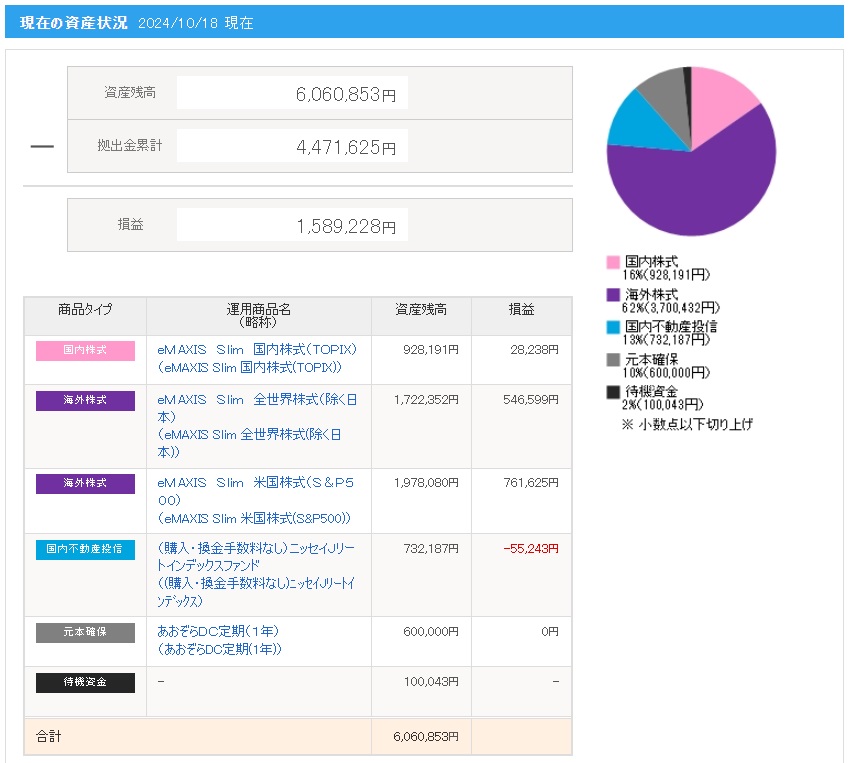Click the purple 海外株式 legend swatch
Image resolution: width=850 pixels, height=763 pixels.
pos(613,295)
